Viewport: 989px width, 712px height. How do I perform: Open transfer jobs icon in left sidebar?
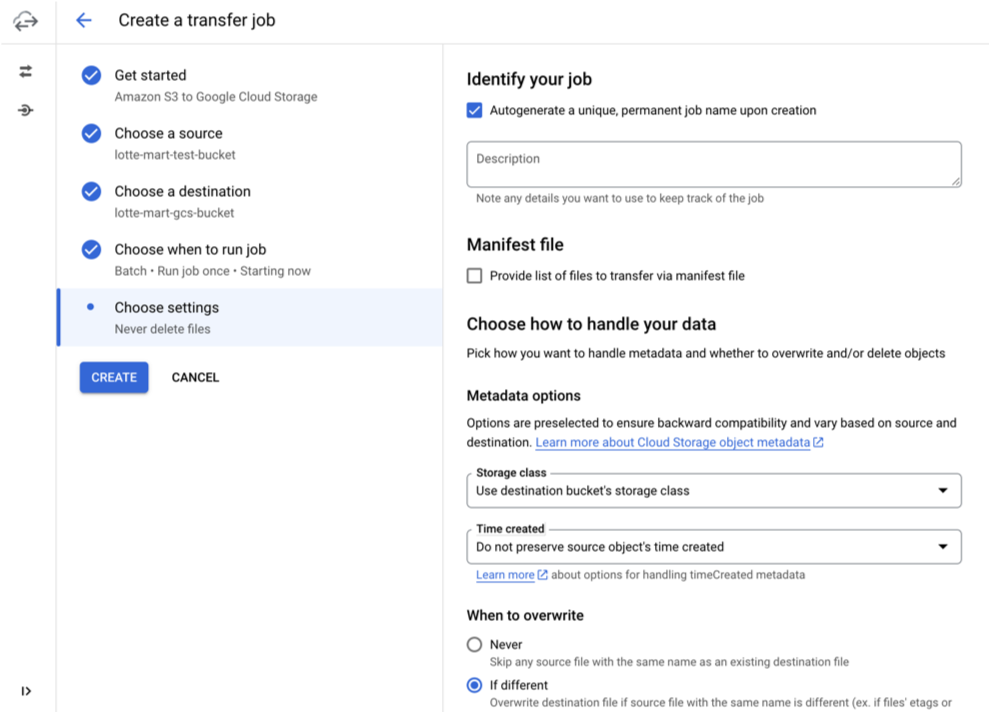point(26,71)
